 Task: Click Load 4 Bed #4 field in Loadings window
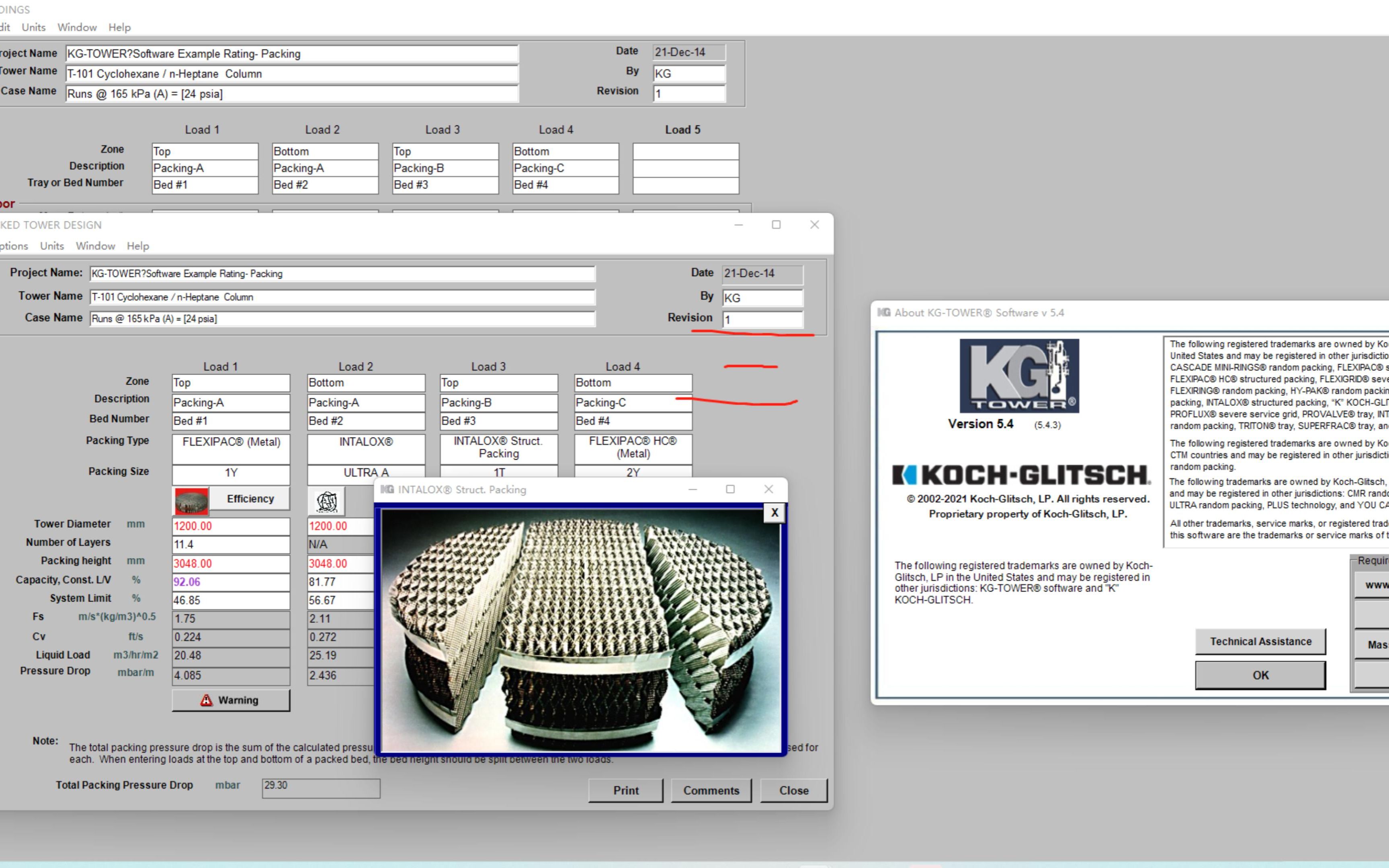[x=565, y=185]
